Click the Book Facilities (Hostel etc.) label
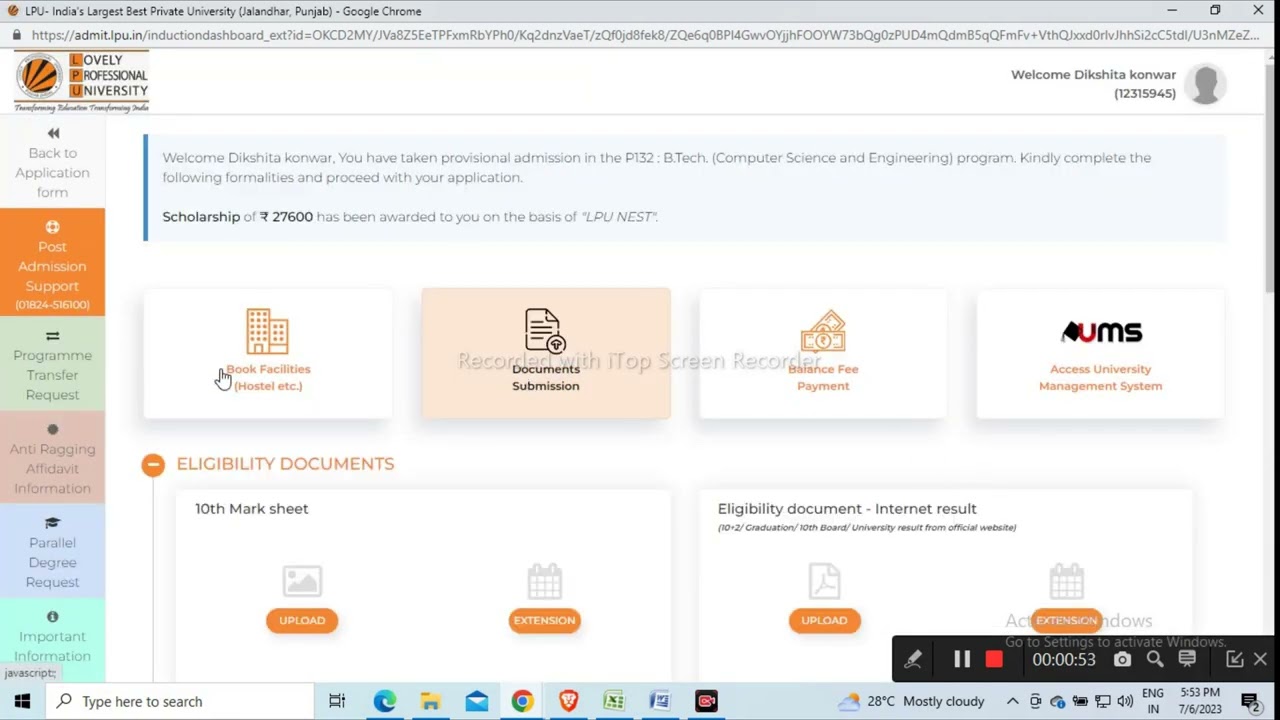The height and width of the screenshot is (720, 1280). [268, 377]
